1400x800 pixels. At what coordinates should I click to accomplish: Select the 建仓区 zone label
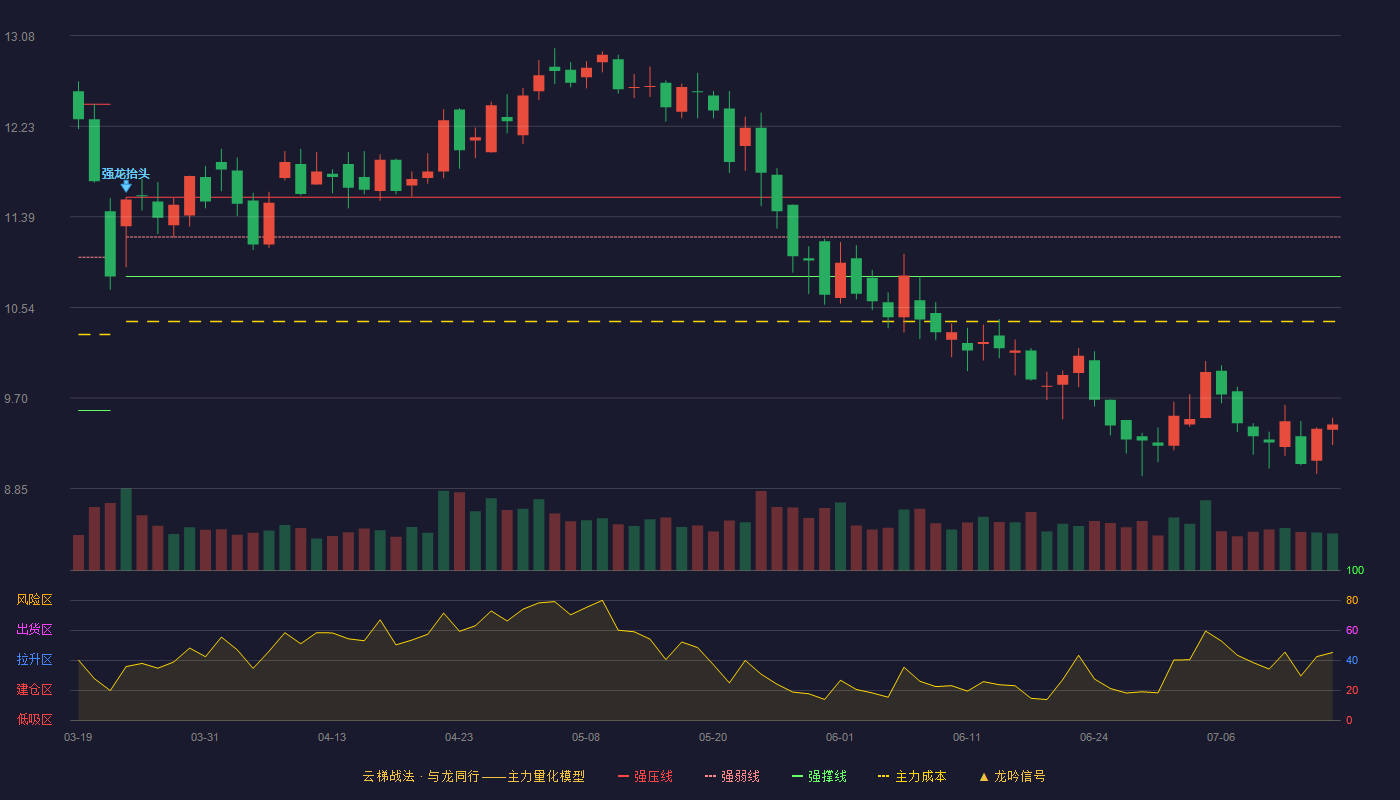click(34, 690)
